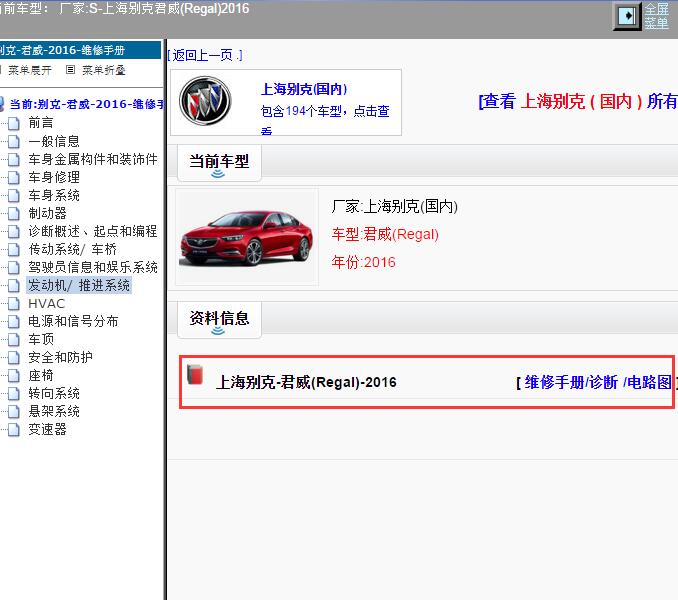Click the 年份:2016 text

pyautogui.click(x=364, y=262)
